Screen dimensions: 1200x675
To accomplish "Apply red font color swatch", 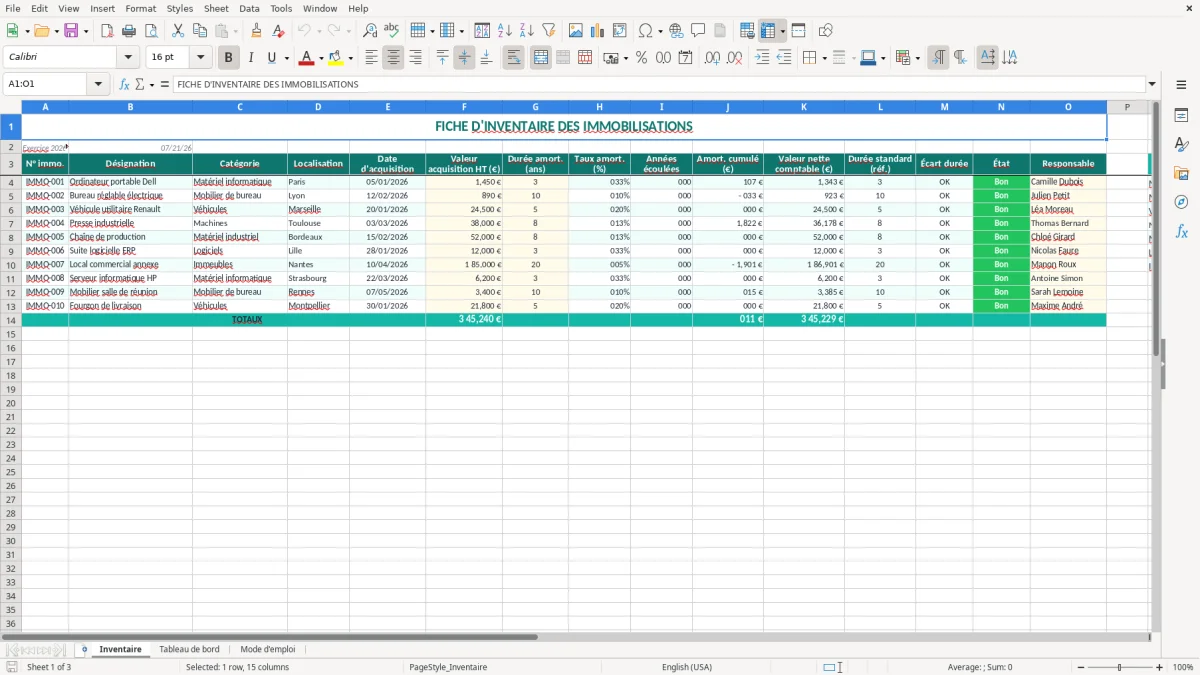I will click(307, 58).
